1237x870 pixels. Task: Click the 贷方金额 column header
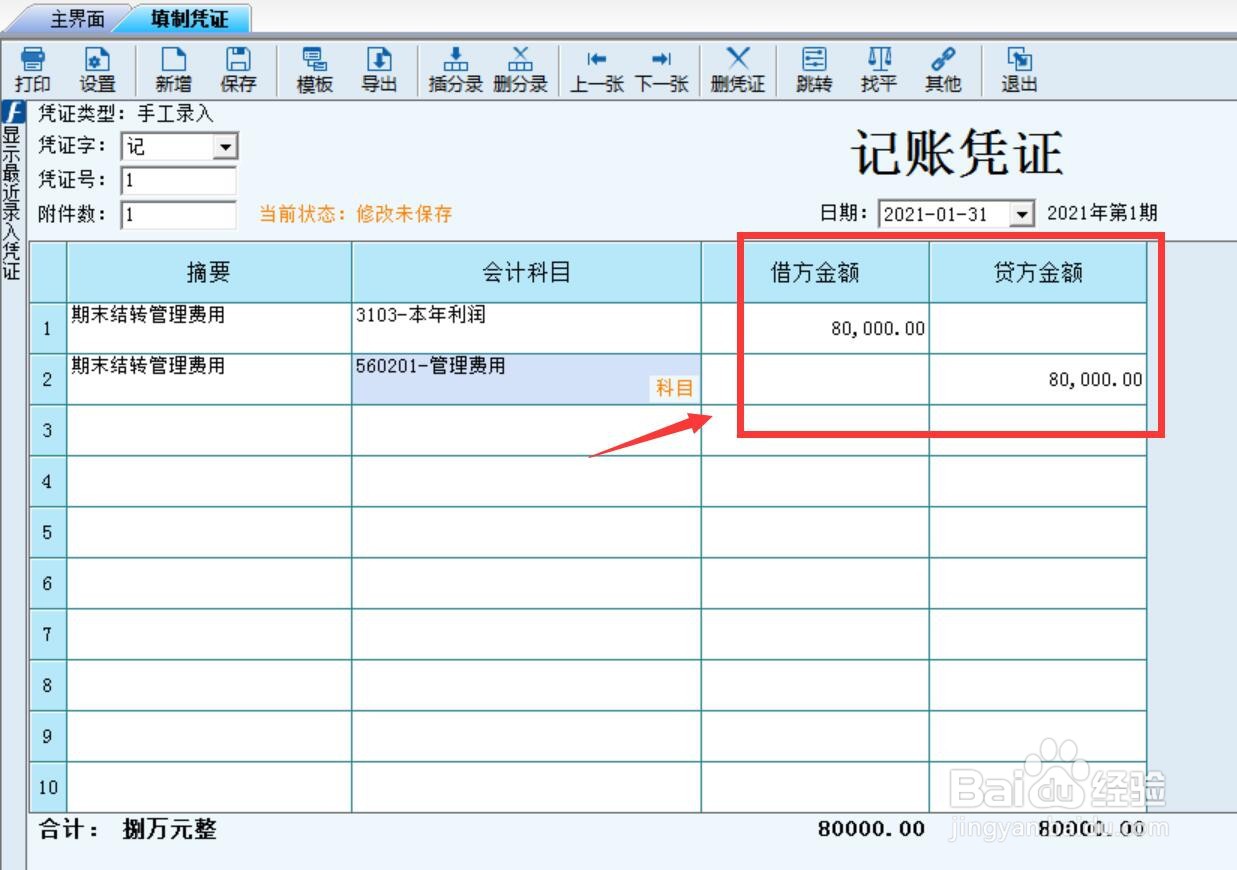tap(1038, 272)
